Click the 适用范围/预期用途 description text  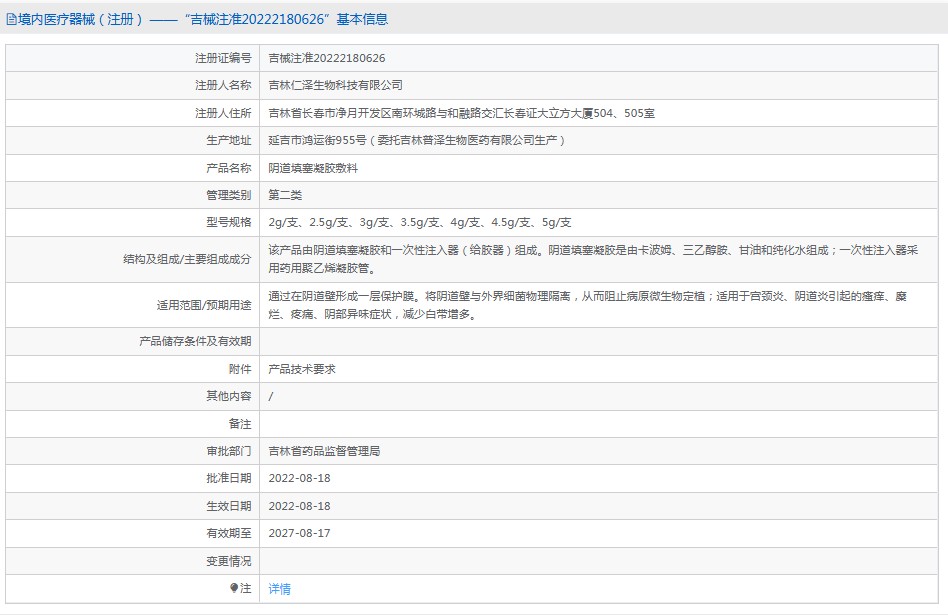tap(590, 305)
